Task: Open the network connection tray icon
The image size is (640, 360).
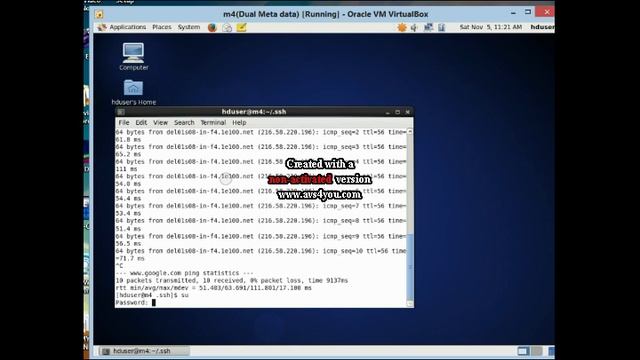Action: [428, 27]
